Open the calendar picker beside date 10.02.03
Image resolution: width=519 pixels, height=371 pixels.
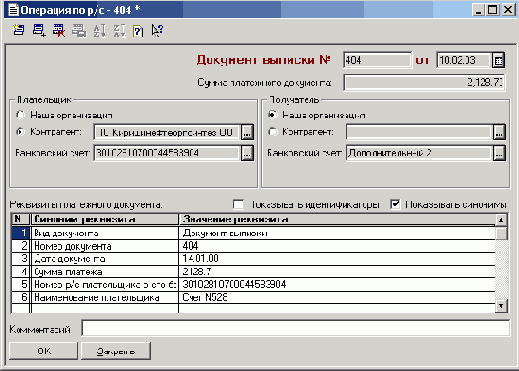tap(499, 60)
